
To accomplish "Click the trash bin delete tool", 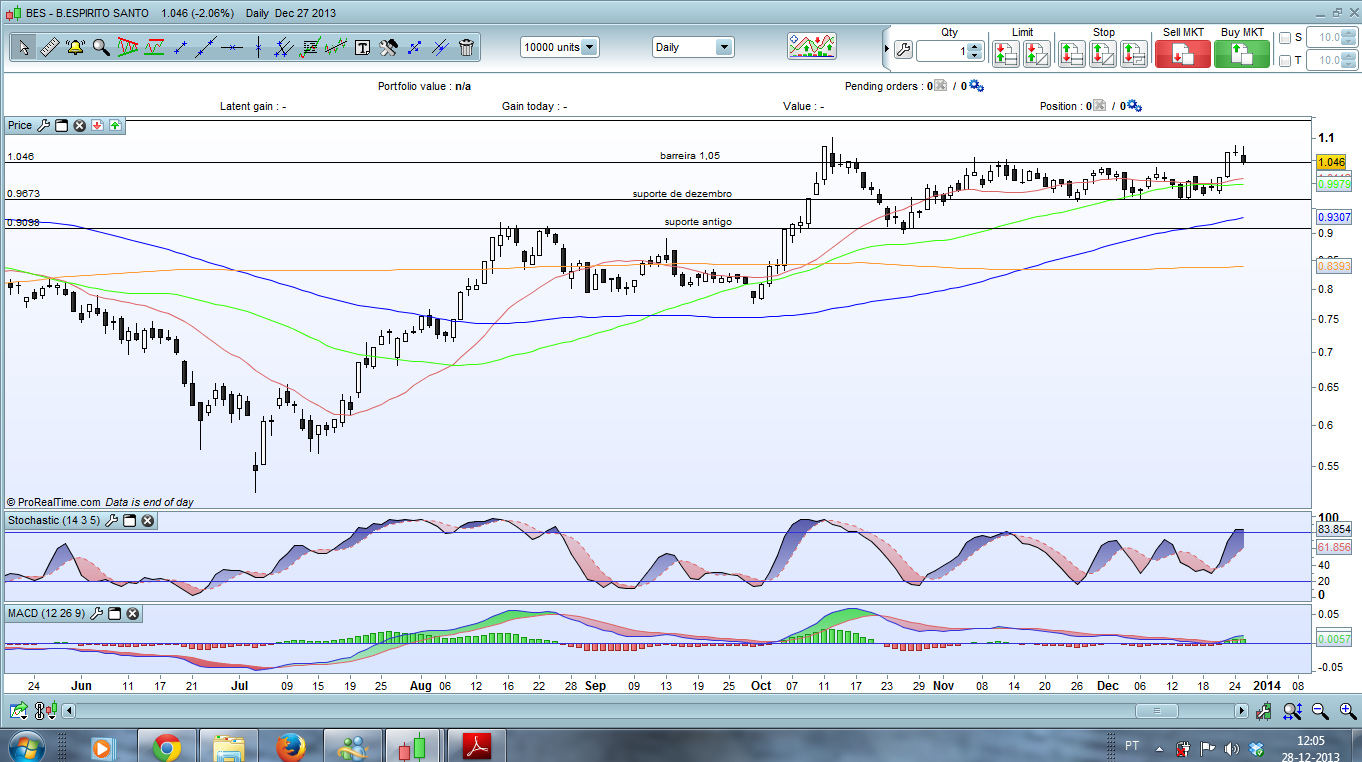I will (466, 47).
